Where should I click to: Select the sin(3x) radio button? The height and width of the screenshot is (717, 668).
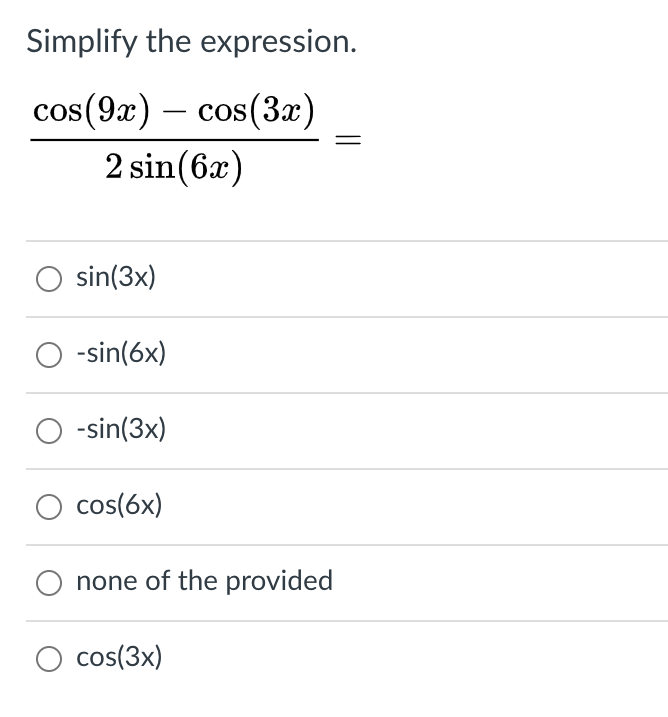49,278
